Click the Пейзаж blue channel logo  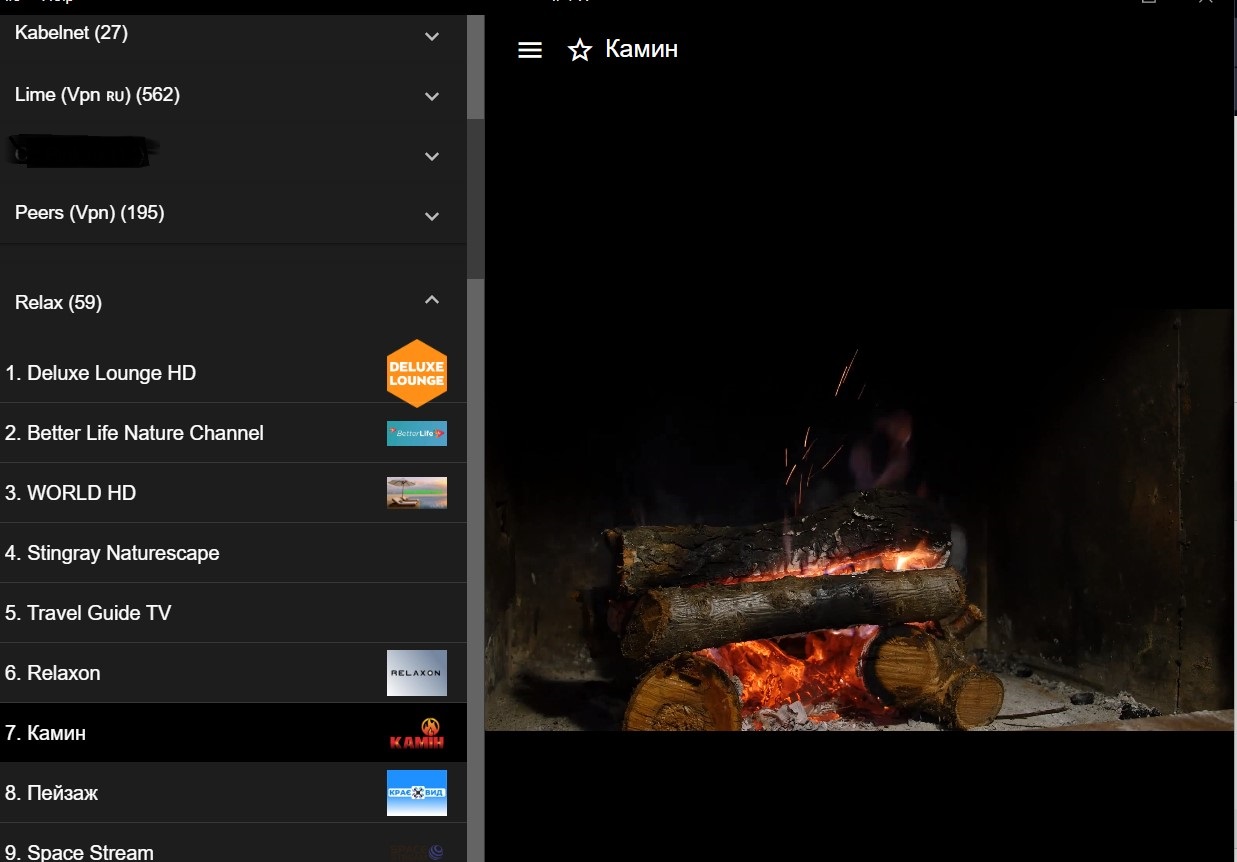click(x=417, y=793)
